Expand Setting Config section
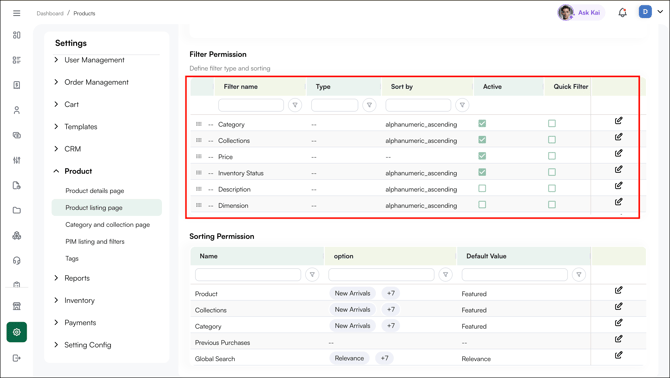Image resolution: width=670 pixels, height=378 pixels. click(x=56, y=345)
